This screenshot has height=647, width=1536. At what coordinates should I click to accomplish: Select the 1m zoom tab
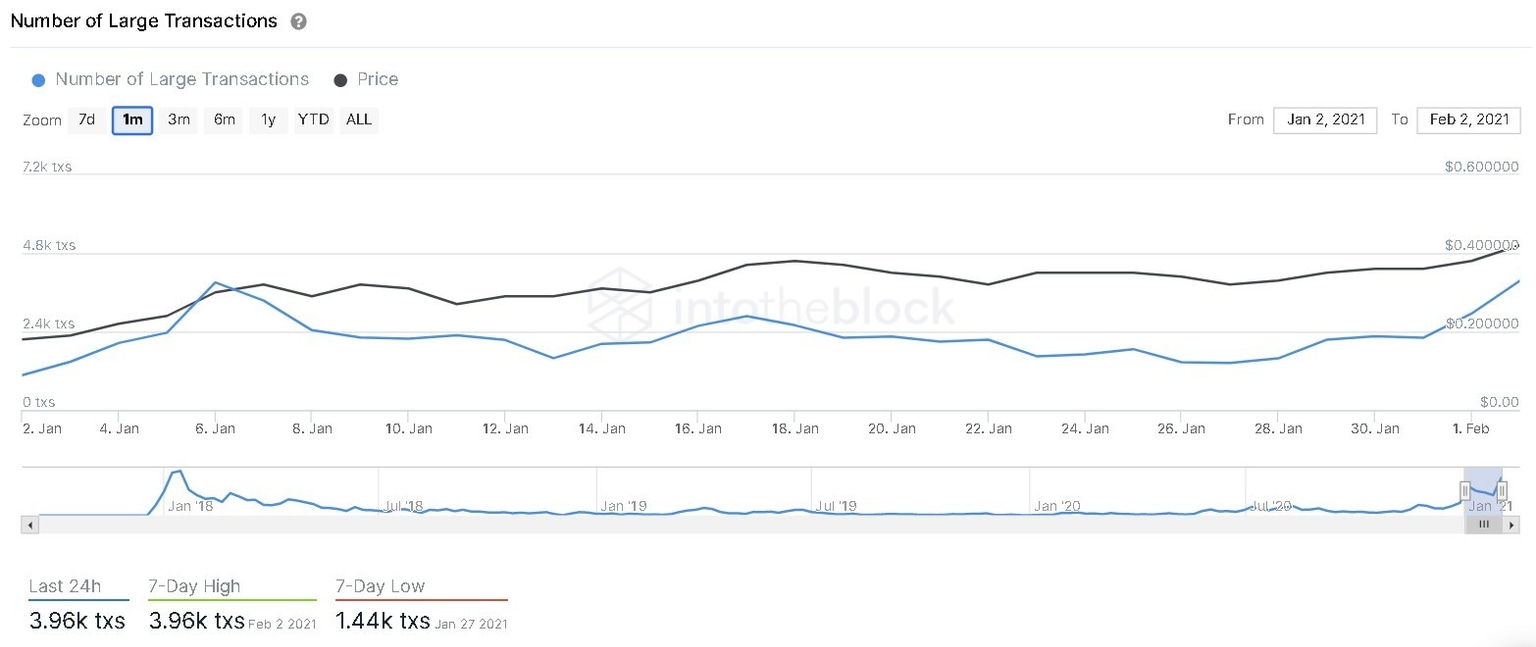pos(132,119)
